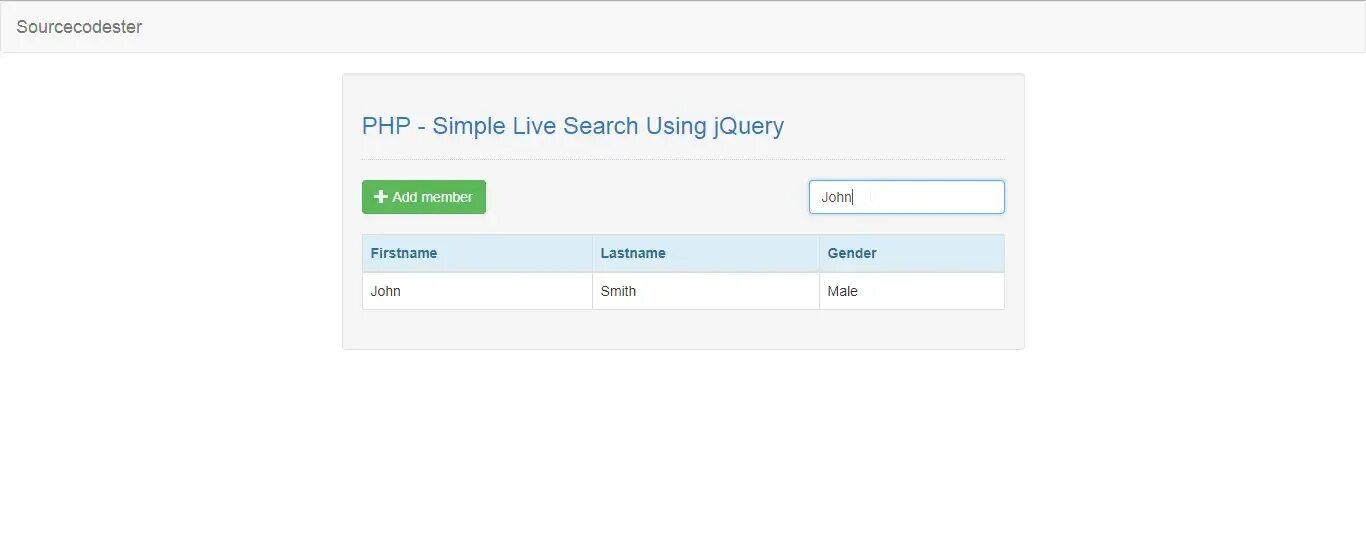Click the Firstname column header
The width and height of the screenshot is (1366, 547).
pos(404,253)
